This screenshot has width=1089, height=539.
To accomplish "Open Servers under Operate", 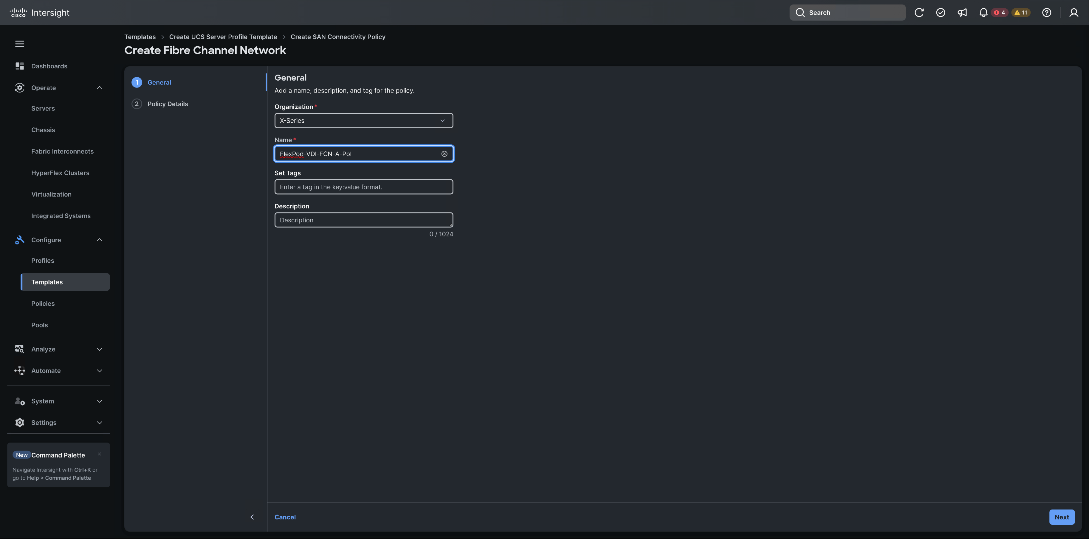I will [43, 108].
